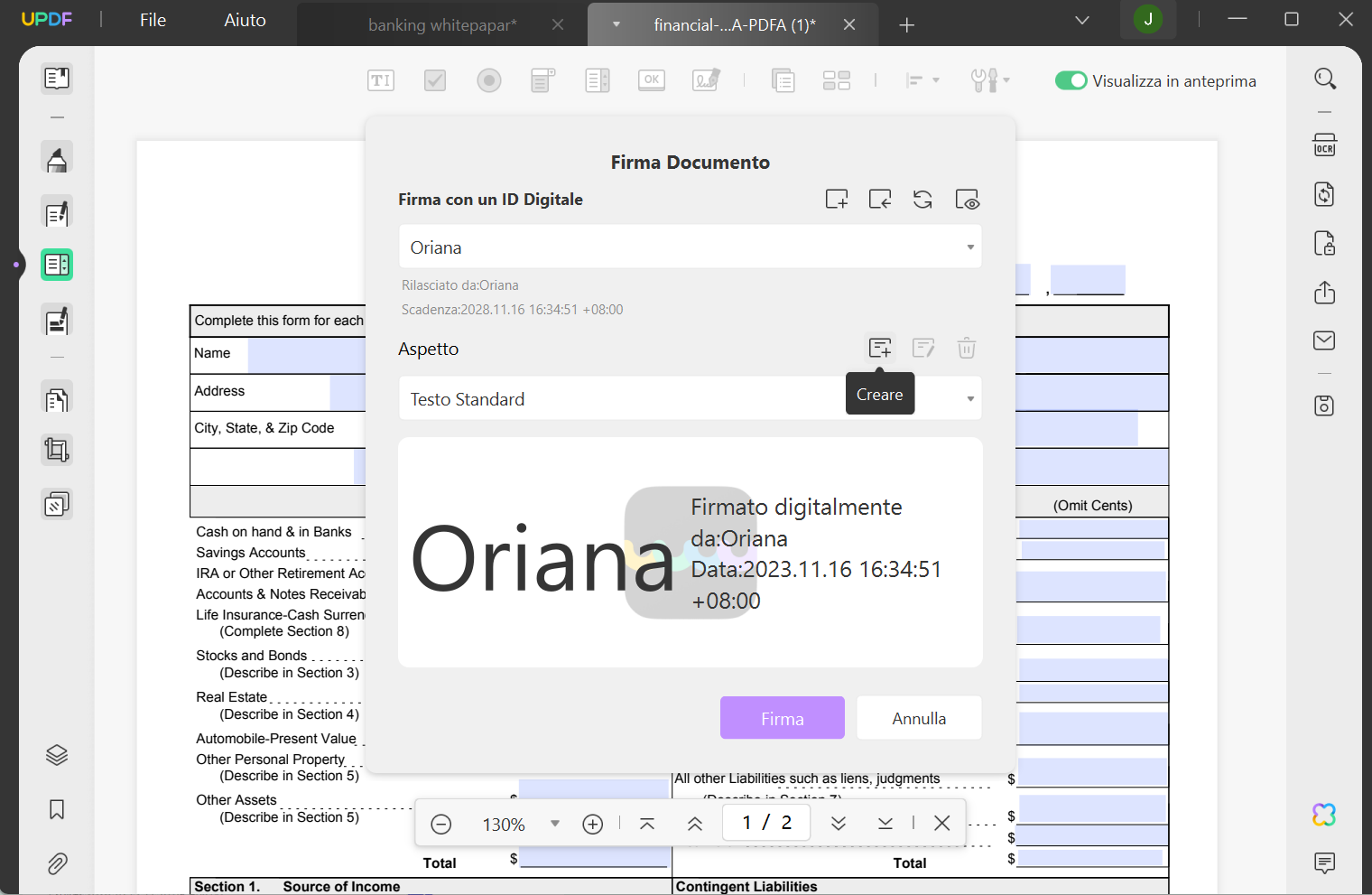Open the File menu

pos(153,20)
